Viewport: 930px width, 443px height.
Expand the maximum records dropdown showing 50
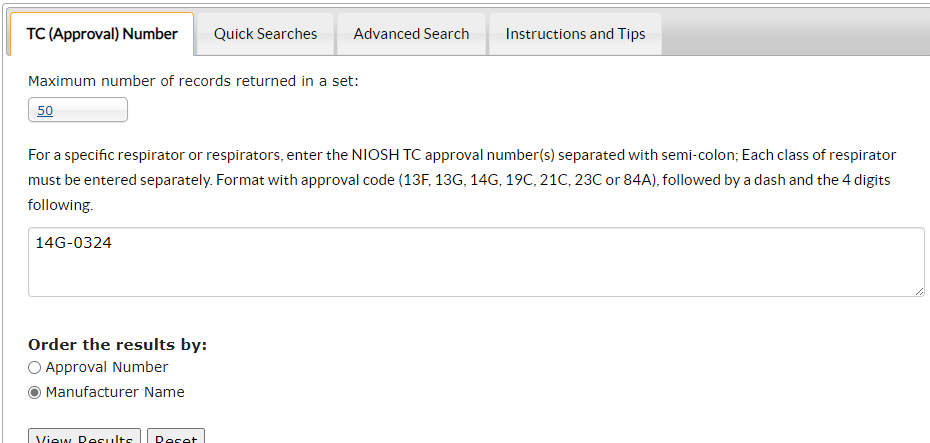[x=78, y=111]
